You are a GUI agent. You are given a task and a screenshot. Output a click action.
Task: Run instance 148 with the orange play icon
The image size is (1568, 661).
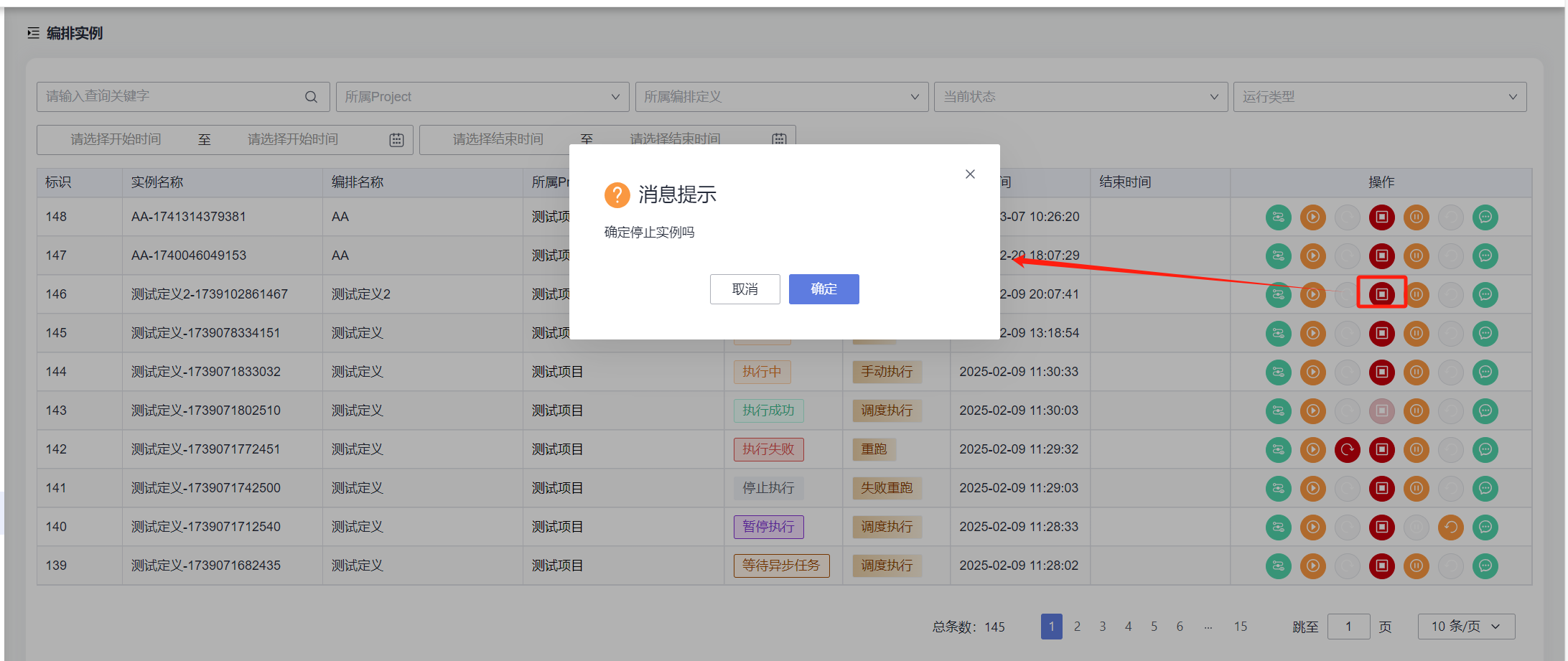click(1312, 217)
